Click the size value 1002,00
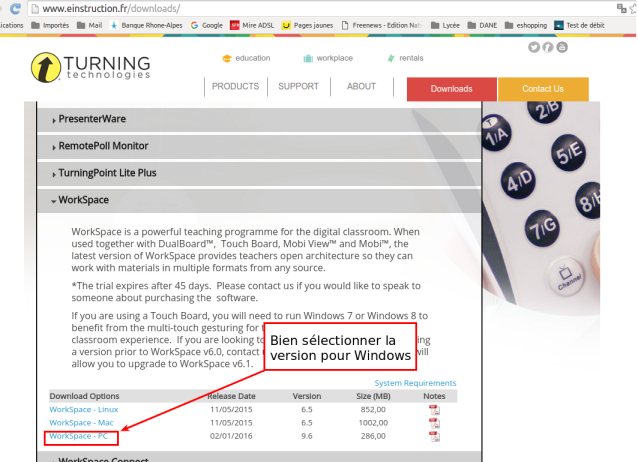638x462 pixels. (373, 423)
